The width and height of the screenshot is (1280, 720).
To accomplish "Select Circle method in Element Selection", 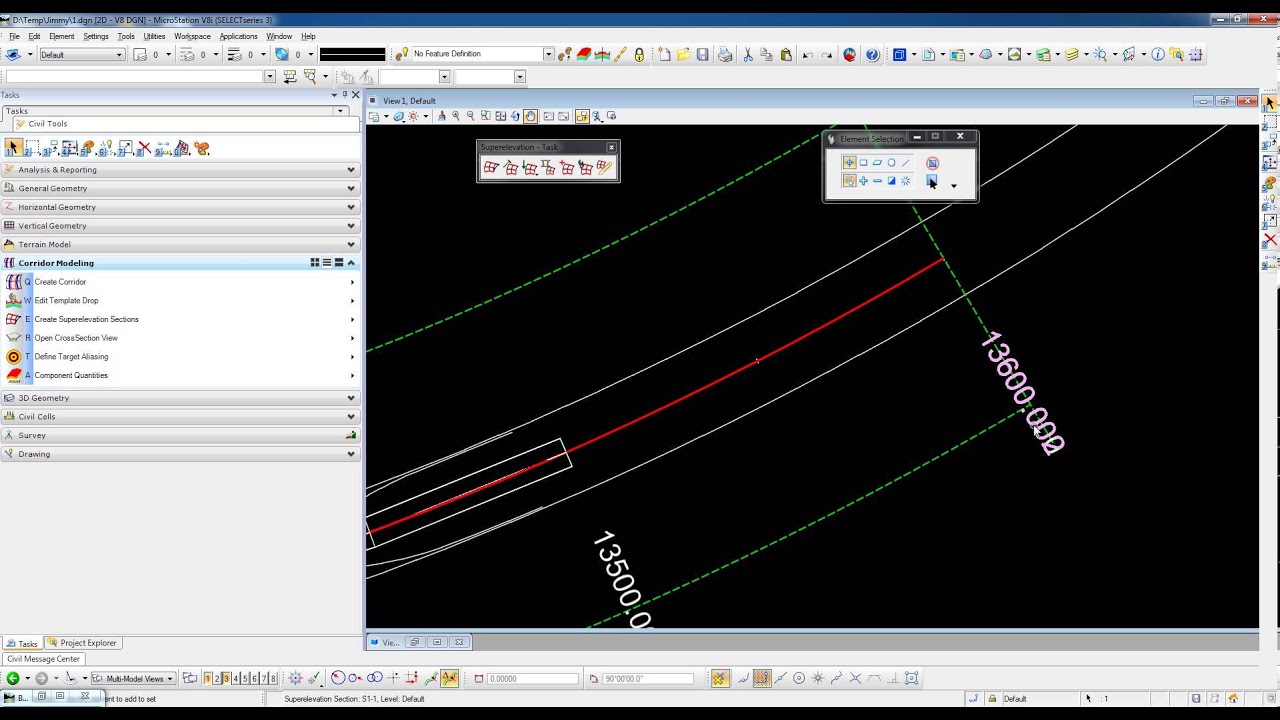I will point(891,163).
